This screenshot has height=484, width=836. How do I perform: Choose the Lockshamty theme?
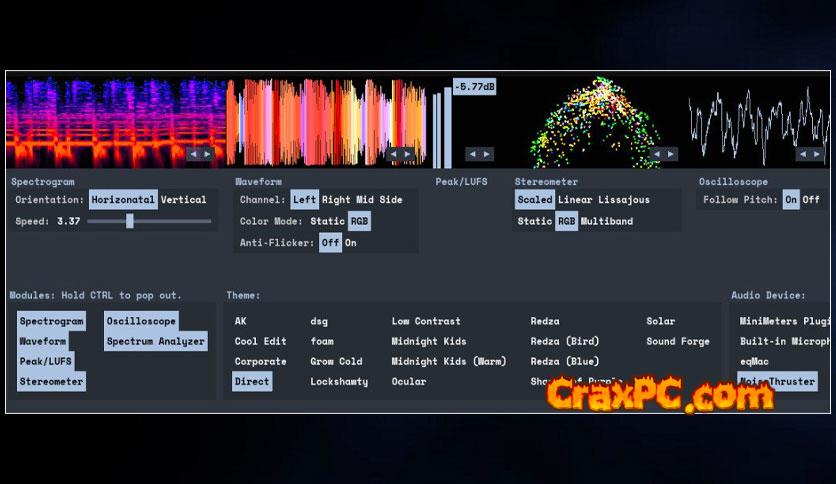pyautogui.click(x=339, y=382)
